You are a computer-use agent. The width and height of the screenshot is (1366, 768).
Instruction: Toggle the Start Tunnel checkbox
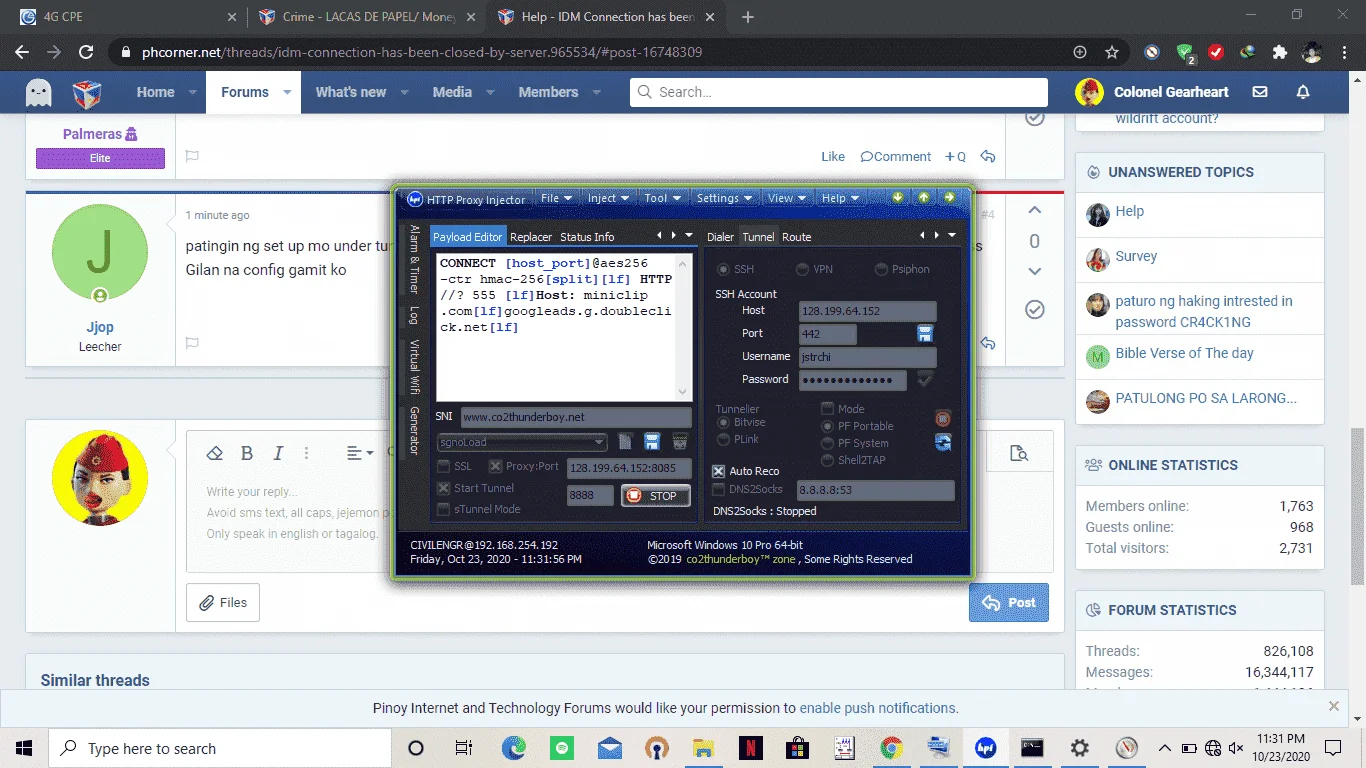[x=444, y=488]
